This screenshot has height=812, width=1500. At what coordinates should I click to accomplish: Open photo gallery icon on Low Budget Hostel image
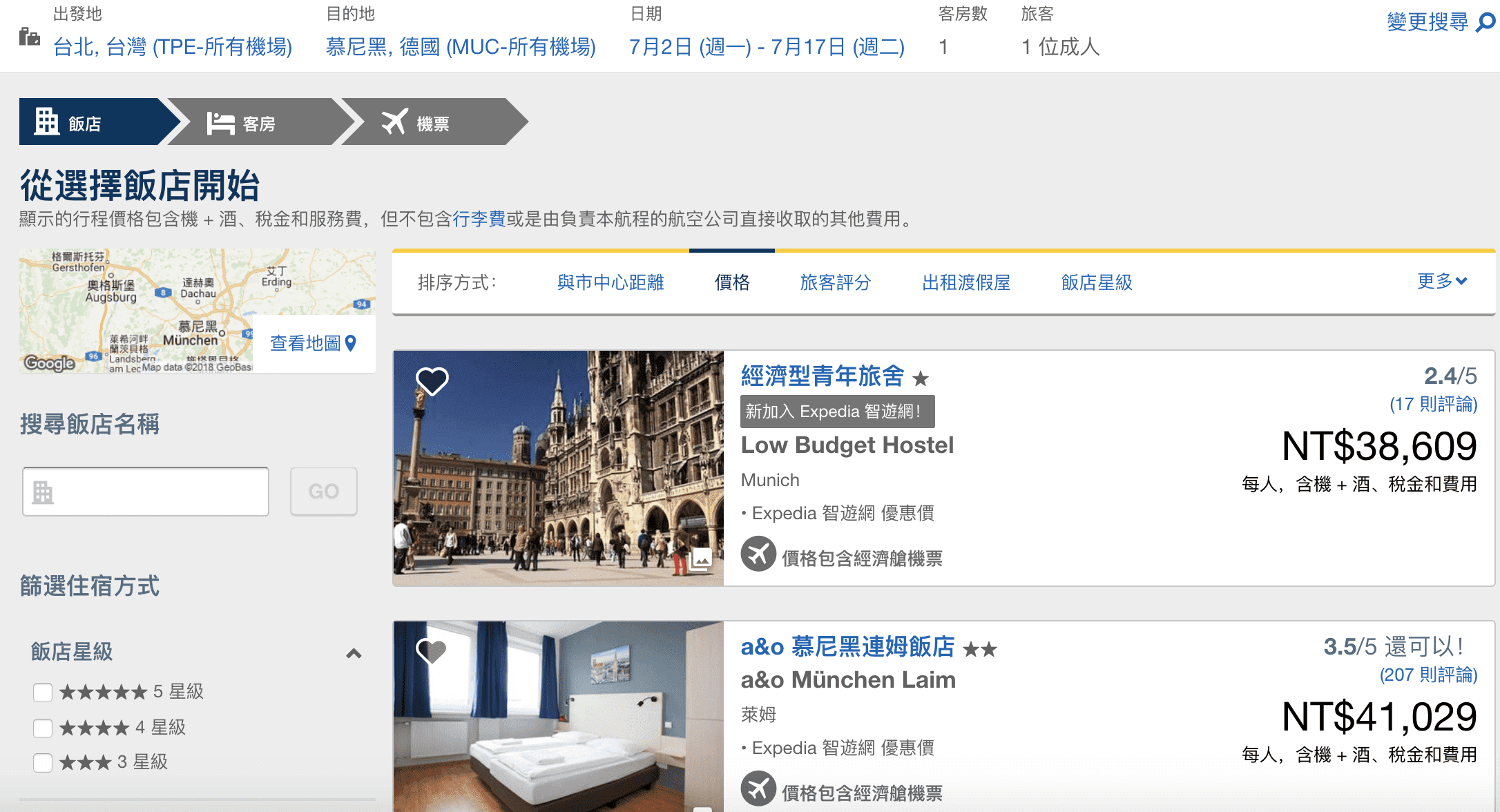(x=701, y=559)
